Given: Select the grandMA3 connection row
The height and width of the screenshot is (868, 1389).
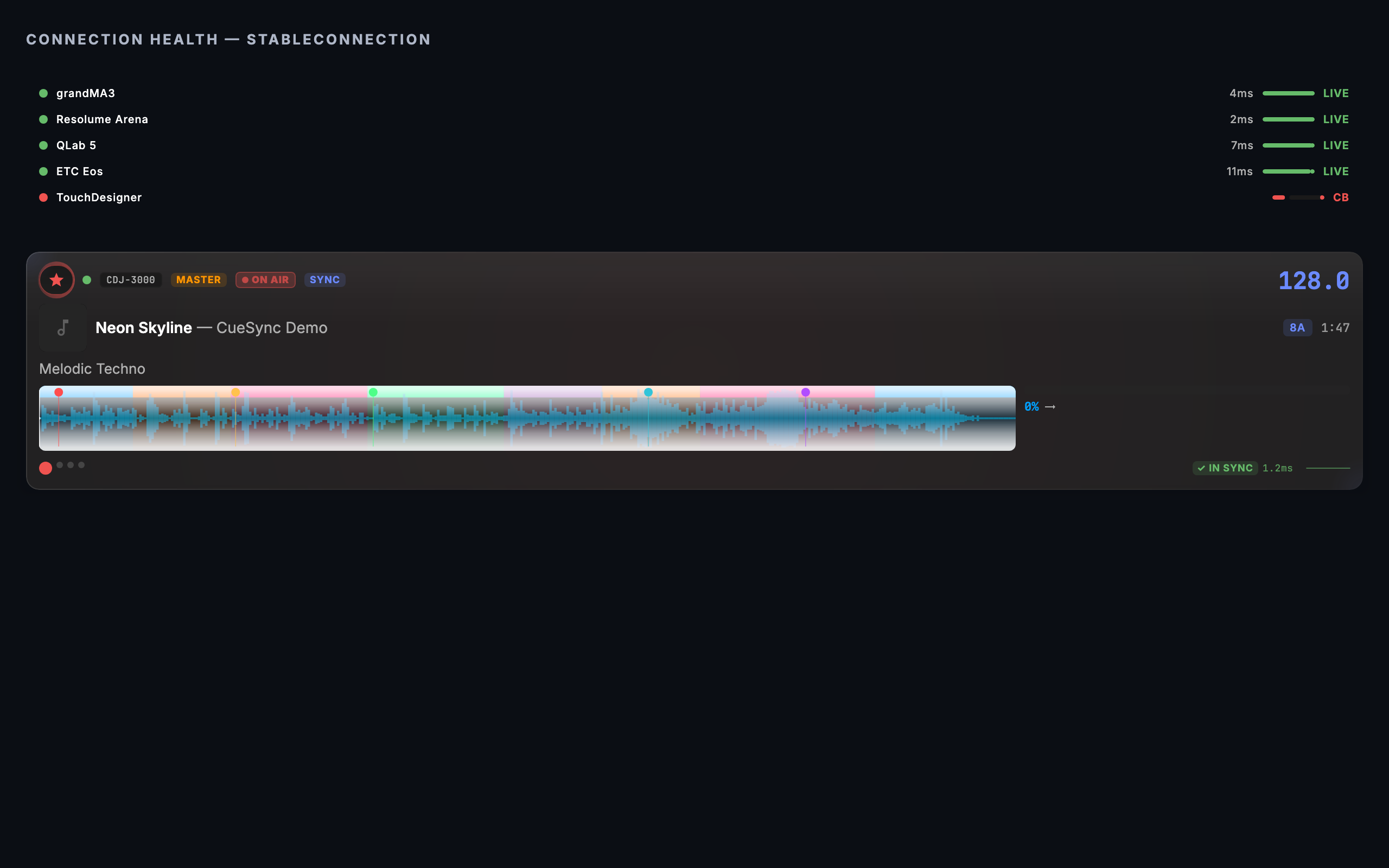Looking at the screenshot, I should (x=694, y=93).
